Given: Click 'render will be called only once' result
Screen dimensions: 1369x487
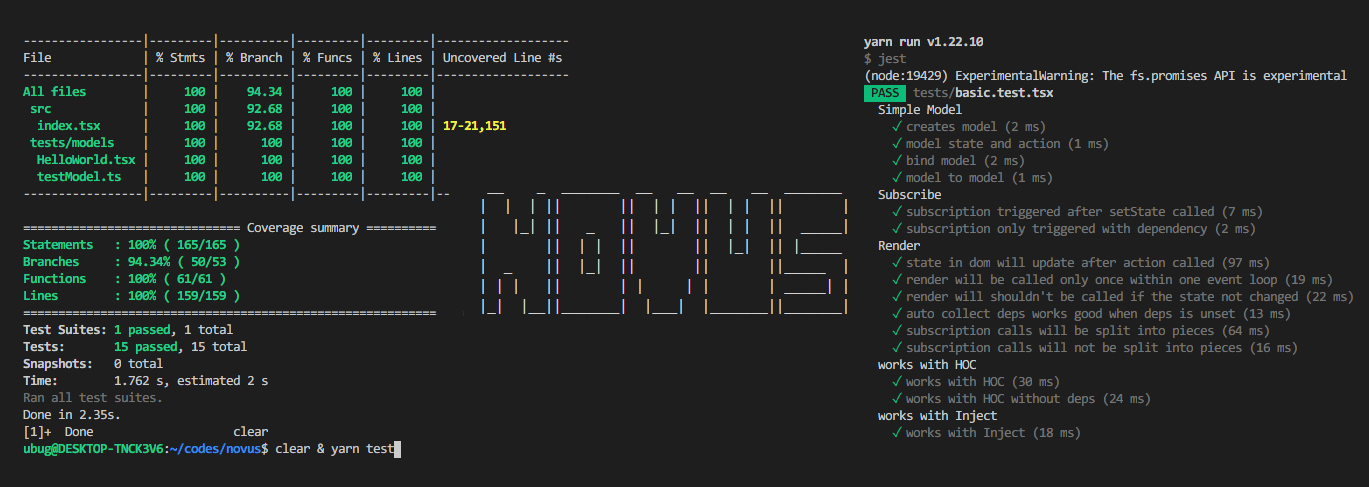Looking at the screenshot, I should tap(1112, 280).
